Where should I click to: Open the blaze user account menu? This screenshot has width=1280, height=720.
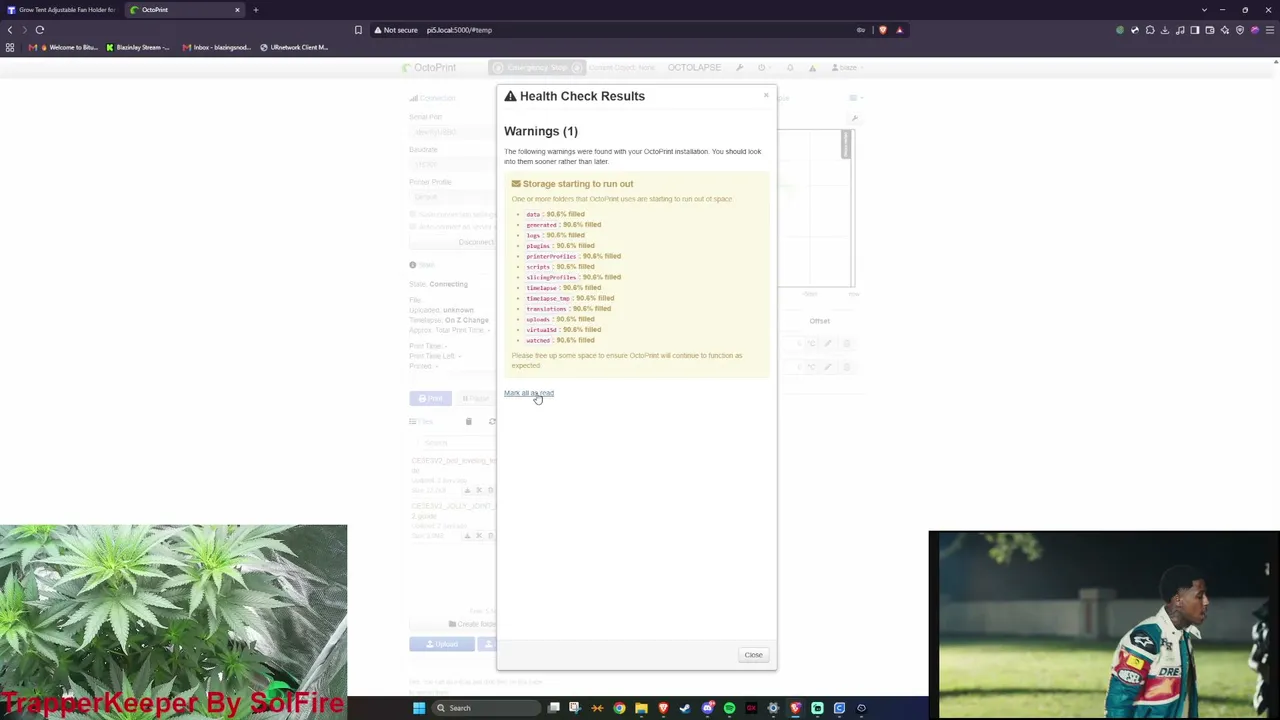[x=846, y=67]
